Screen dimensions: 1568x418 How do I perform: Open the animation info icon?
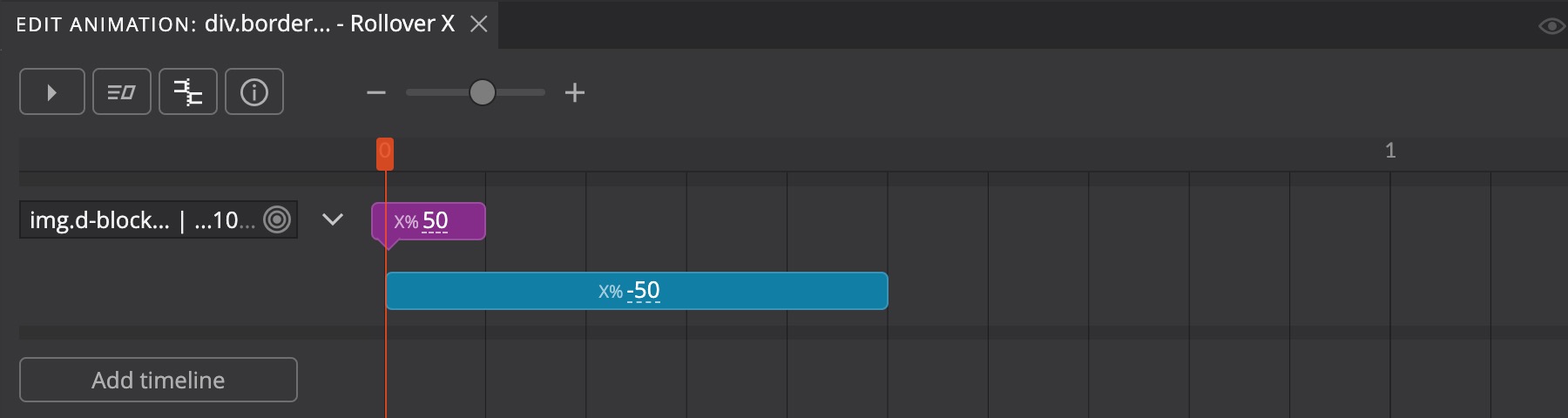(x=254, y=91)
